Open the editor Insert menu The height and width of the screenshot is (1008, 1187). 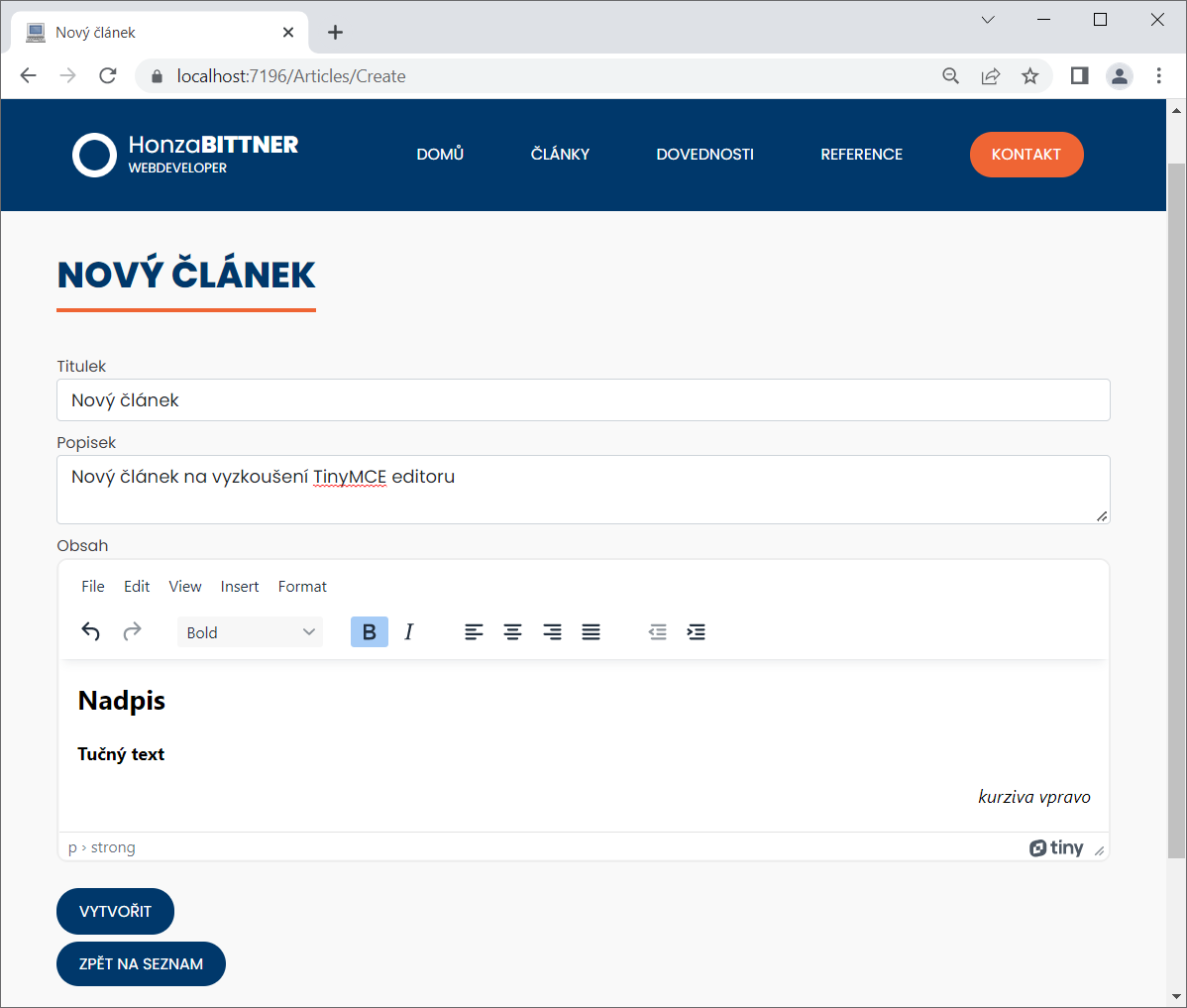tap(240, 587)
